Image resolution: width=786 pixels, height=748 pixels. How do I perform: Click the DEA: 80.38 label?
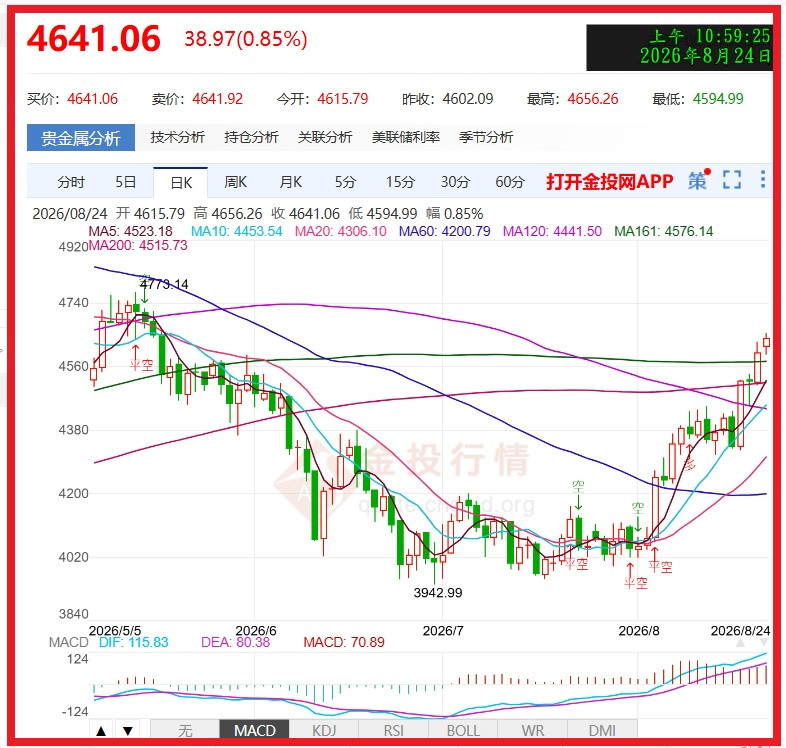click(x=235, y=642)
